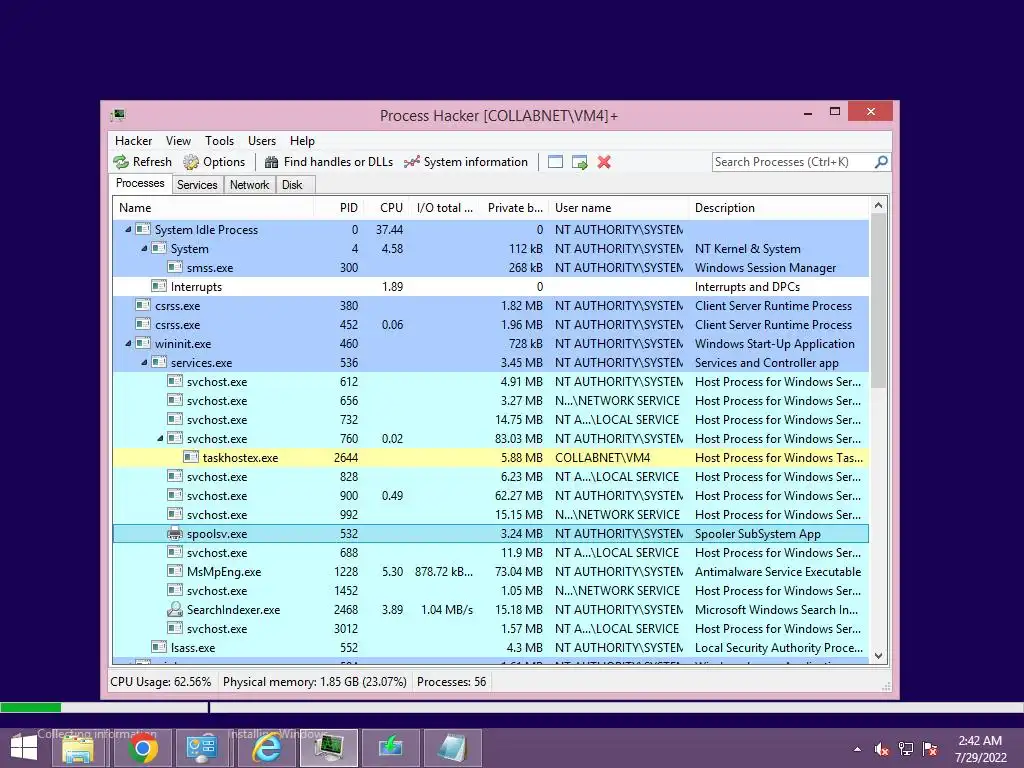Collapse the System Idle Process tree
This screenshot has width=1024, height=768.
click(x=128, y=230)
